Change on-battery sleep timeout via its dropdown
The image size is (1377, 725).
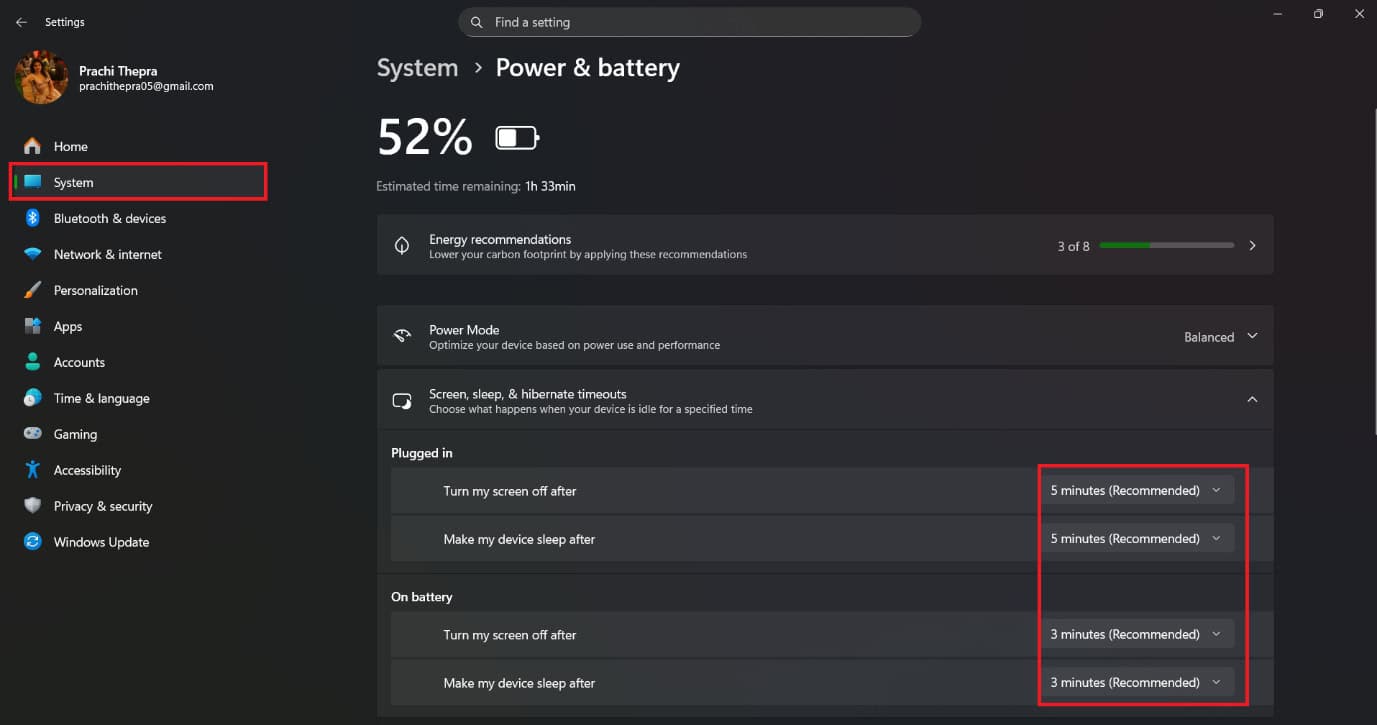(x=1139, y=682)
